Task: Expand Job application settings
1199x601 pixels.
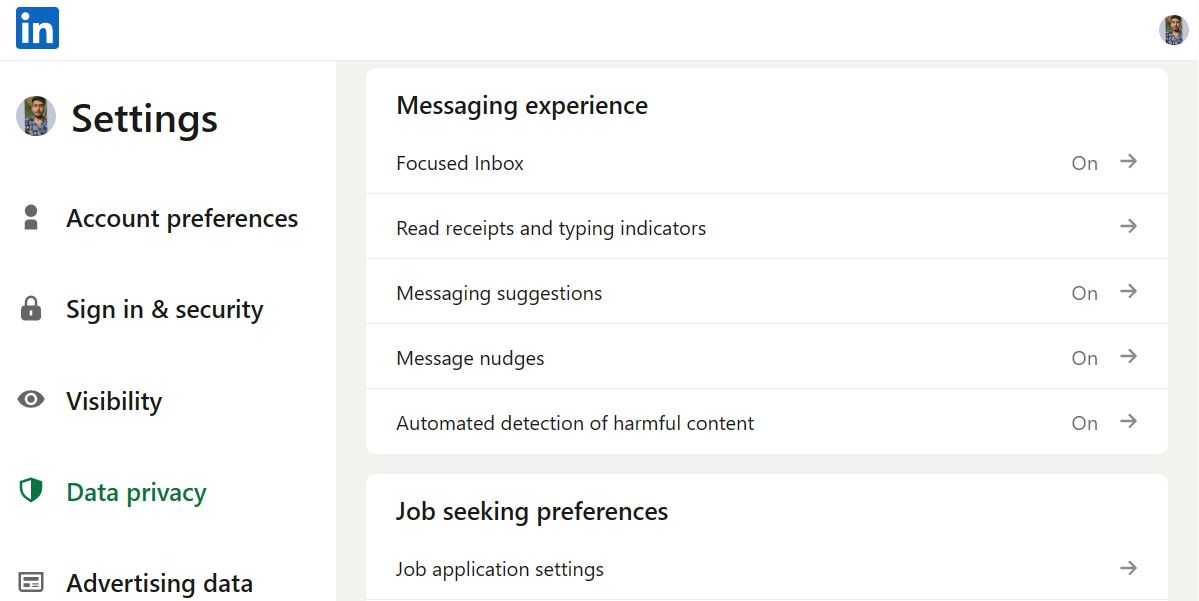Action: (1128, 568)
